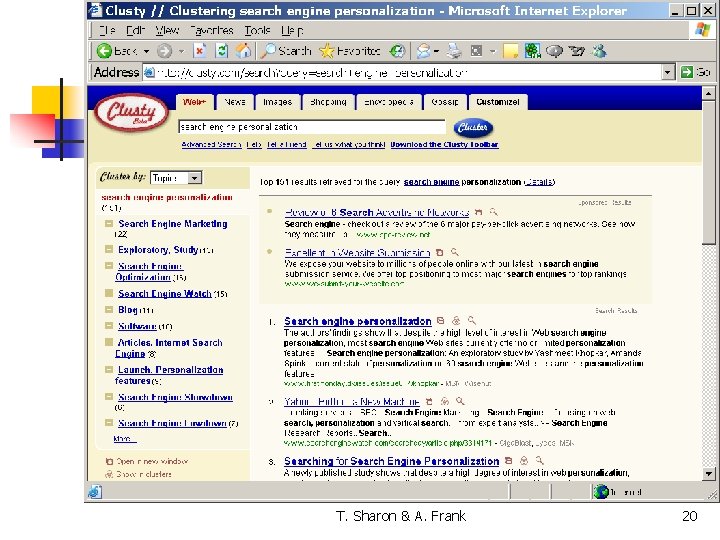Select the News tab
The width and height of the screenshot is (720, 540).
(235, 102)
